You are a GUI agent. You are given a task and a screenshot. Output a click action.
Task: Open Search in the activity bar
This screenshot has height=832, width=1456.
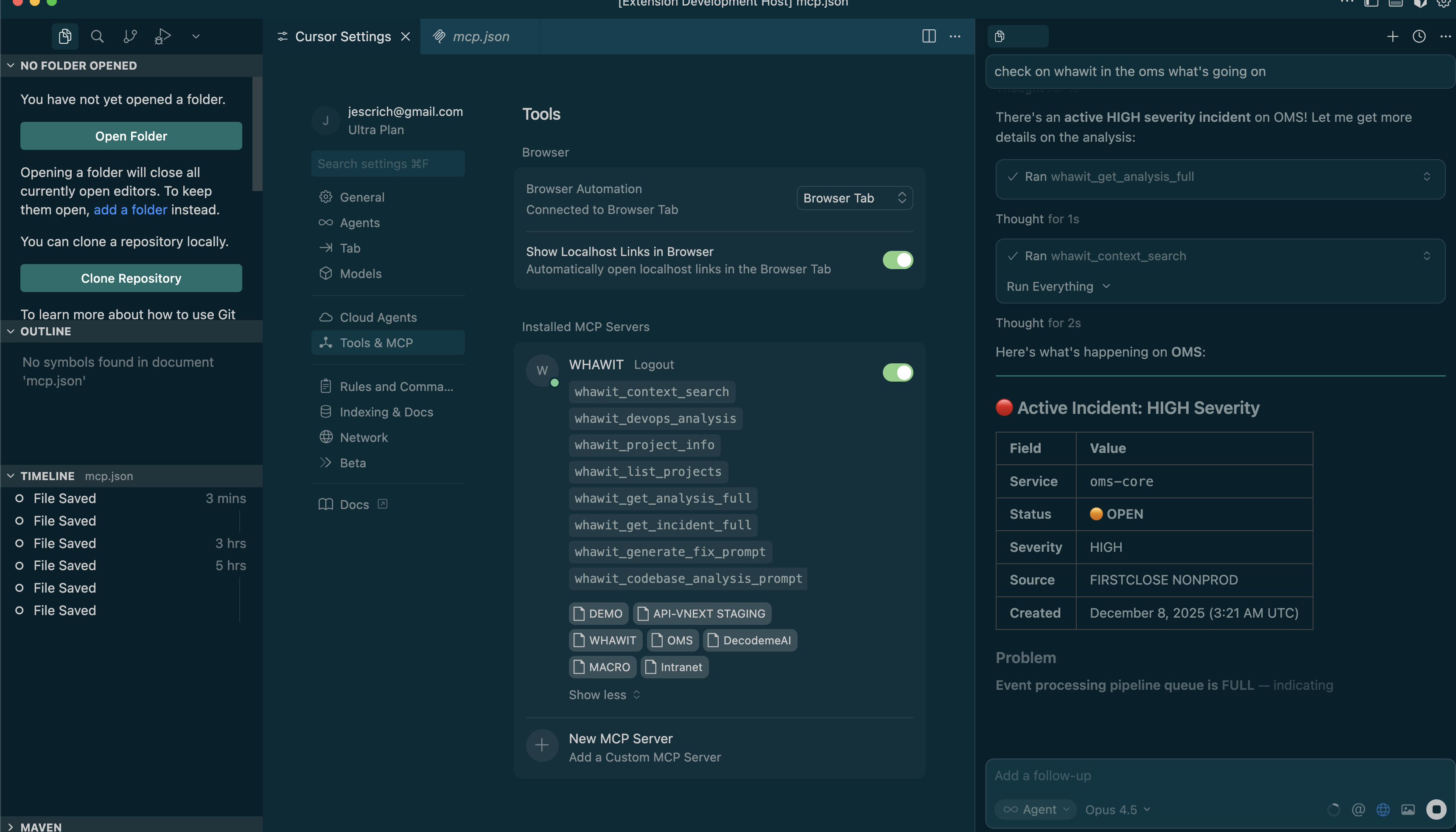click(96, 36)
